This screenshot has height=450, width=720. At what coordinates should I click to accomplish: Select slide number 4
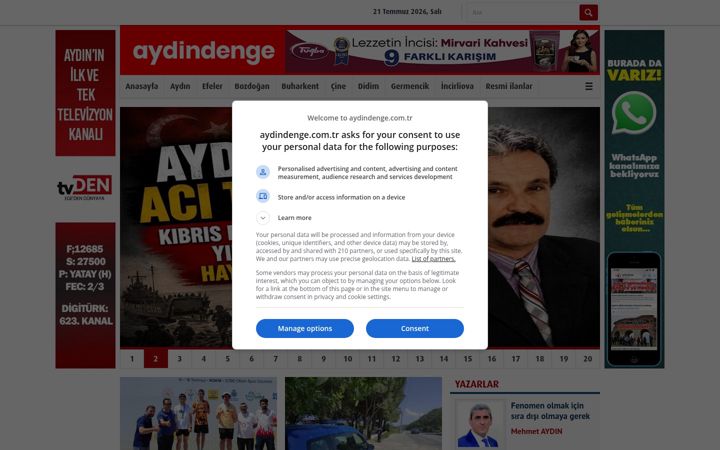click(203, 359)
